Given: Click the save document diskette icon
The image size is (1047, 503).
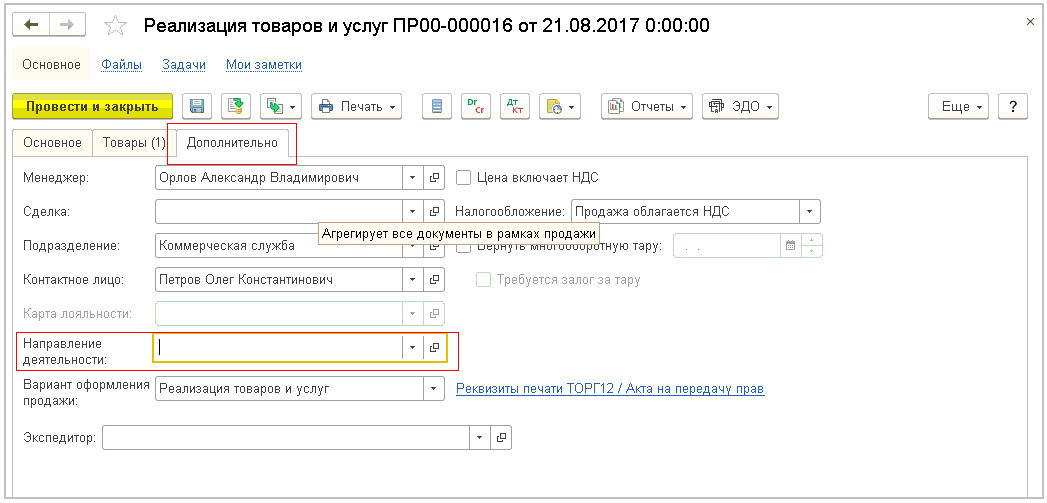Looking at the screenshot, I should 197,106.
